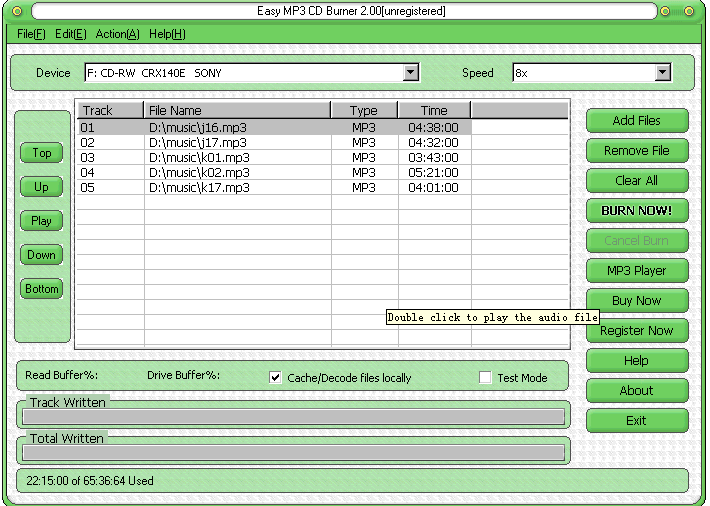This screenshot has width=710, height=506.
Task: Click the time value 05:21:00
Action: (x=433, y=173)
